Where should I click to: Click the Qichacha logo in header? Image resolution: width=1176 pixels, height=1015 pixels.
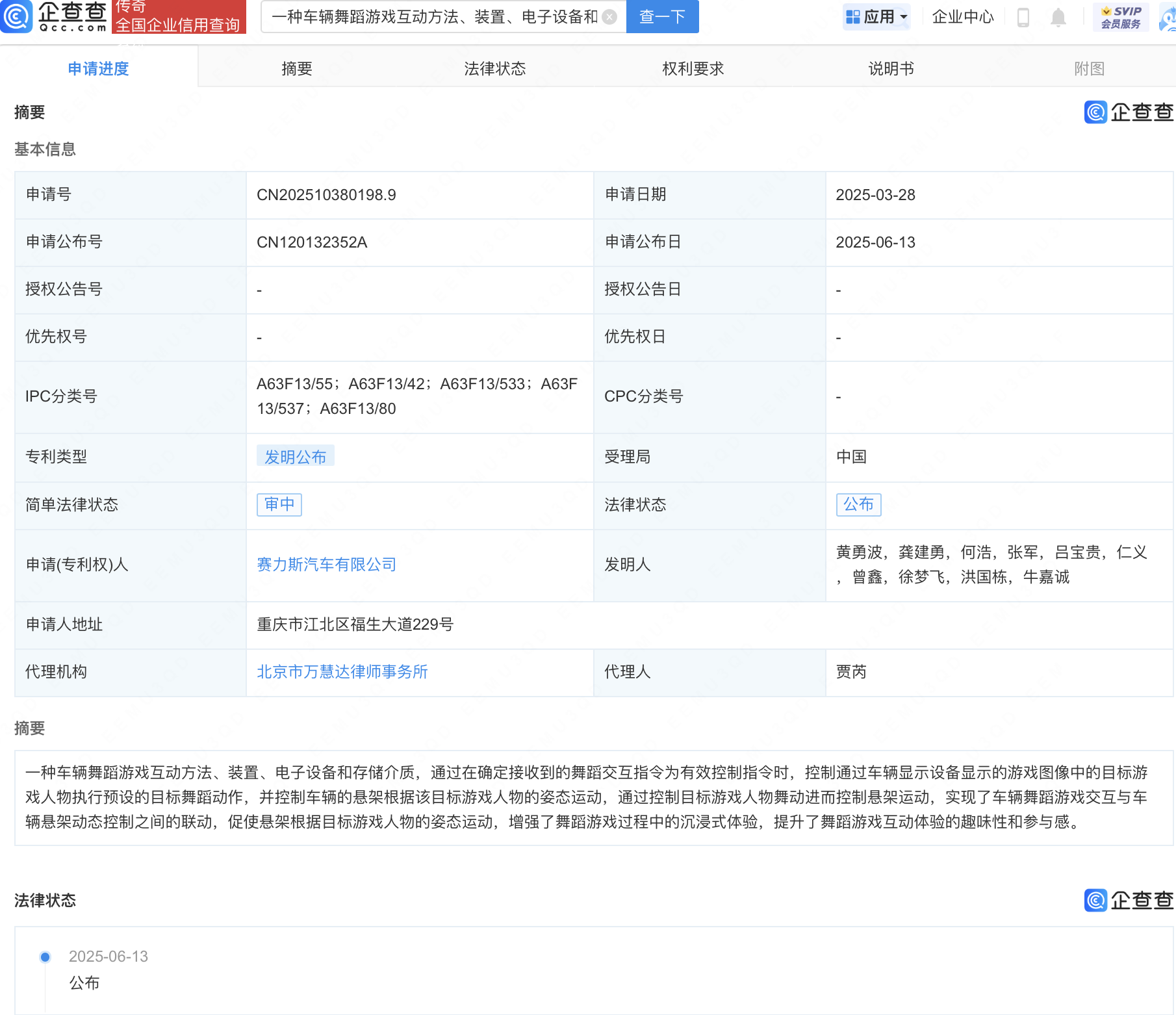tap(54, 16)
